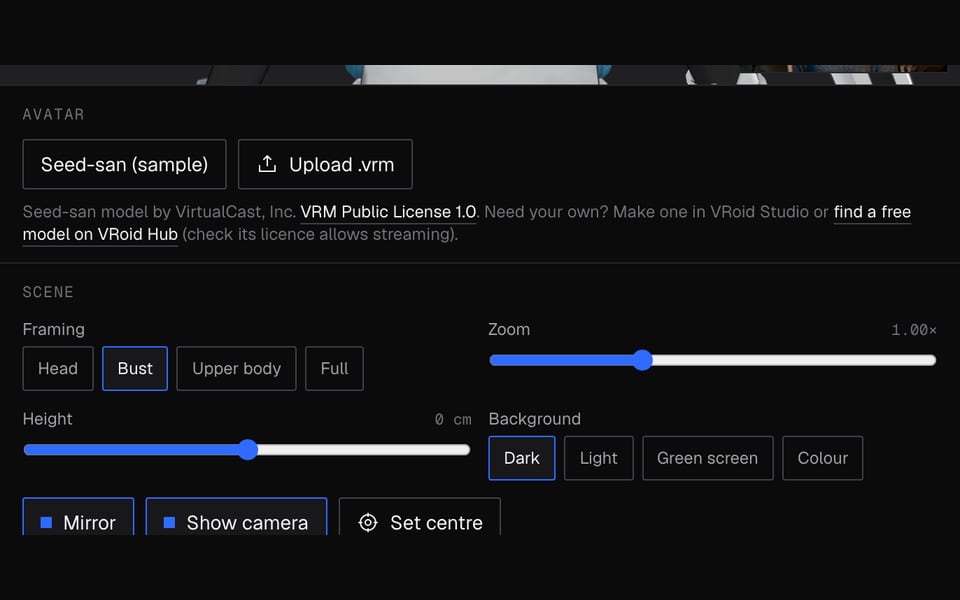
Task: Toggle the Mirror option
Action: tap(78, 517)
